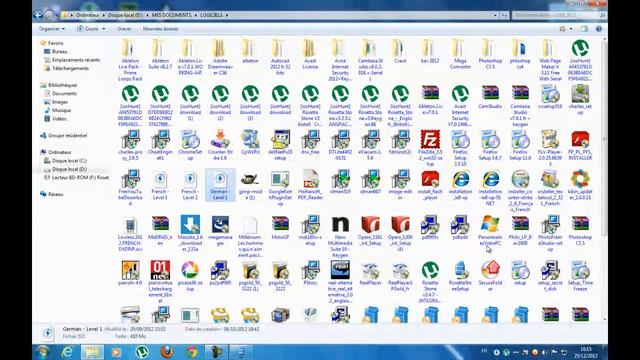
Task: Select the Nero Multimedia Suite 10 Keygen icon
Action: [x=340, y=224]
